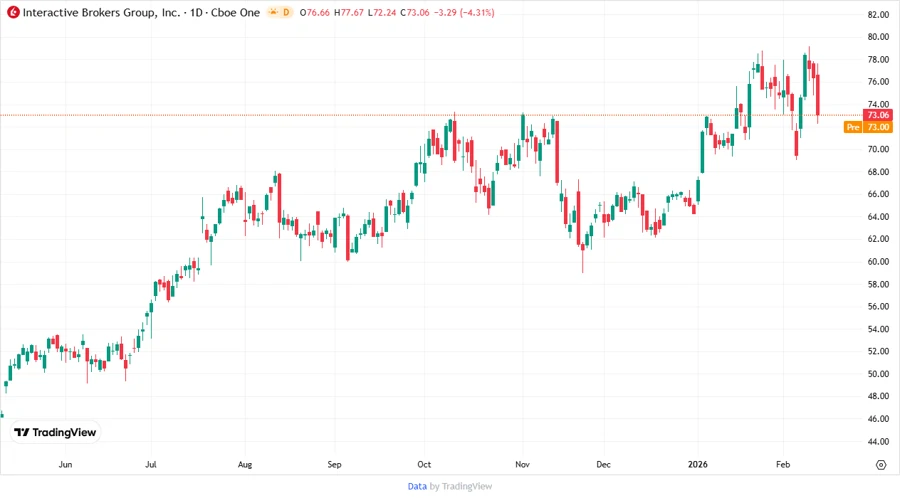Click the 64.00 price axis label
The height and width of the screenshot is (498, 900).
[878, 217]
